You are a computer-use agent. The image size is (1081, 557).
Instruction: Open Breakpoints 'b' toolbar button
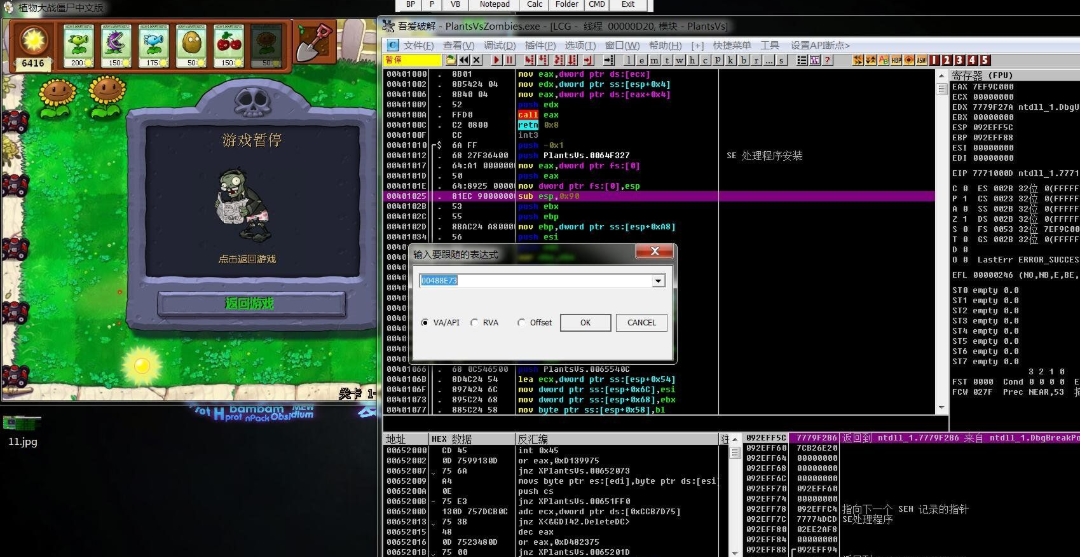pos(744,60)
